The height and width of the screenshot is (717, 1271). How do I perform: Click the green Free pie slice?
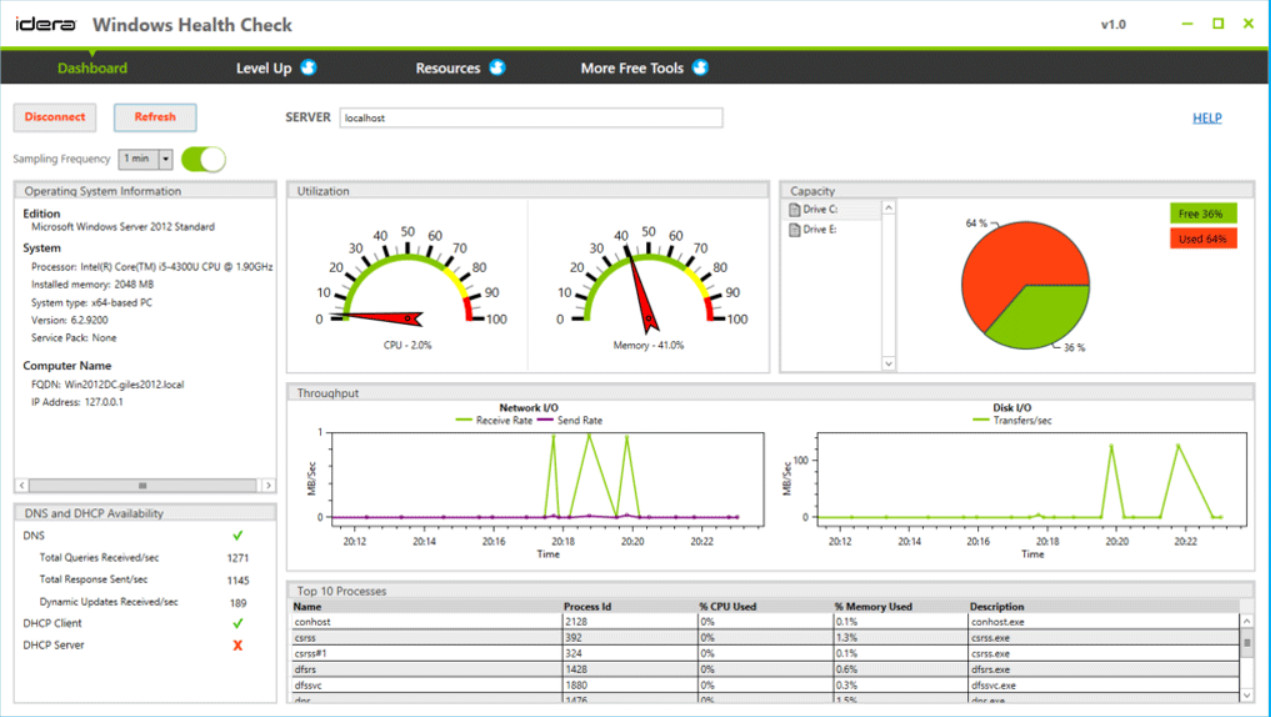tap(1045, 315)
